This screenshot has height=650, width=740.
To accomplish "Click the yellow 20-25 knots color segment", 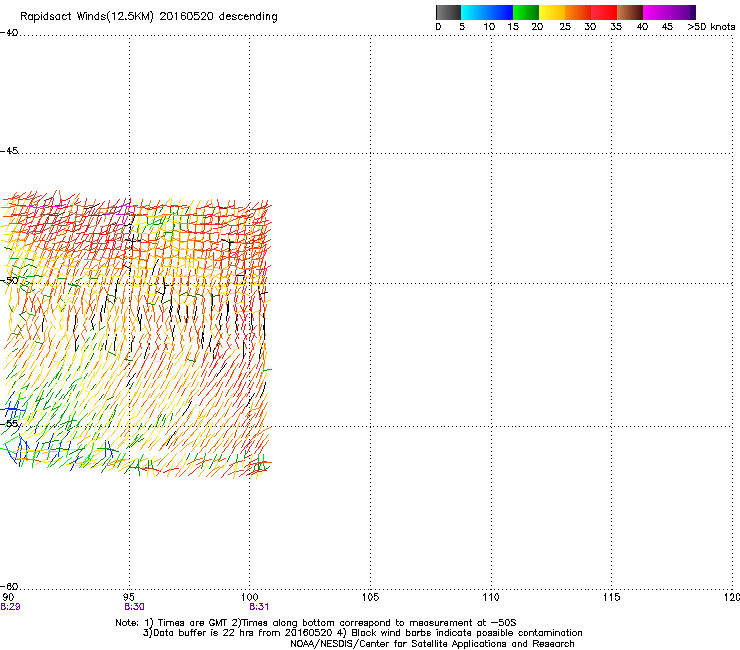I will click(552, 12).
